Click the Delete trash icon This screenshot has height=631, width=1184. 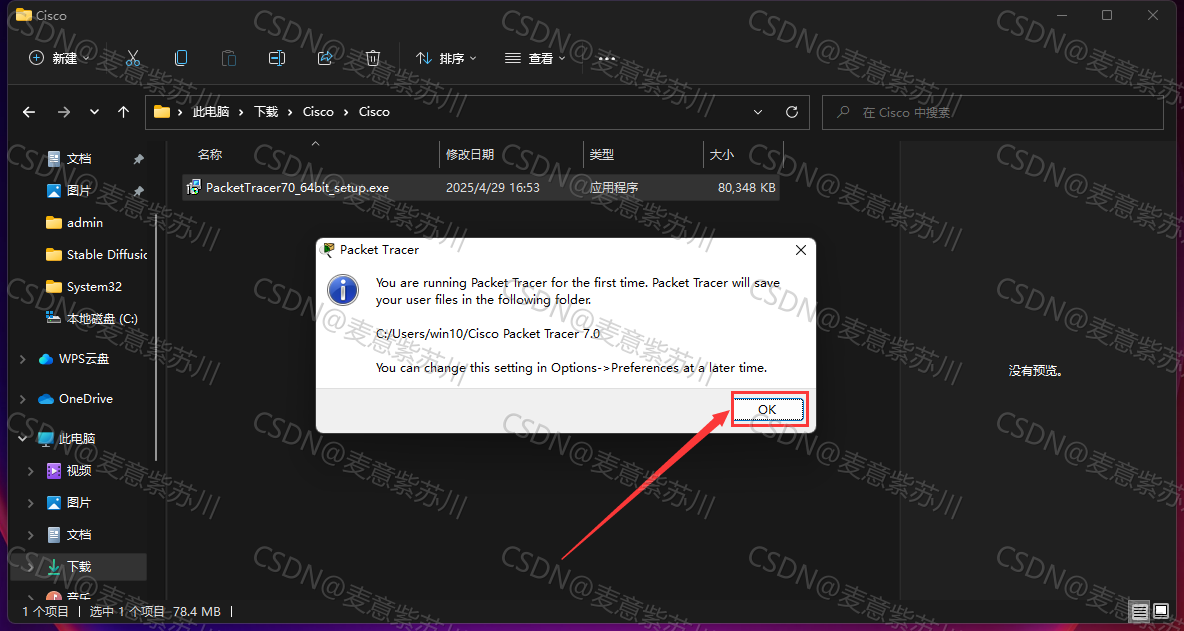point(372,58)
